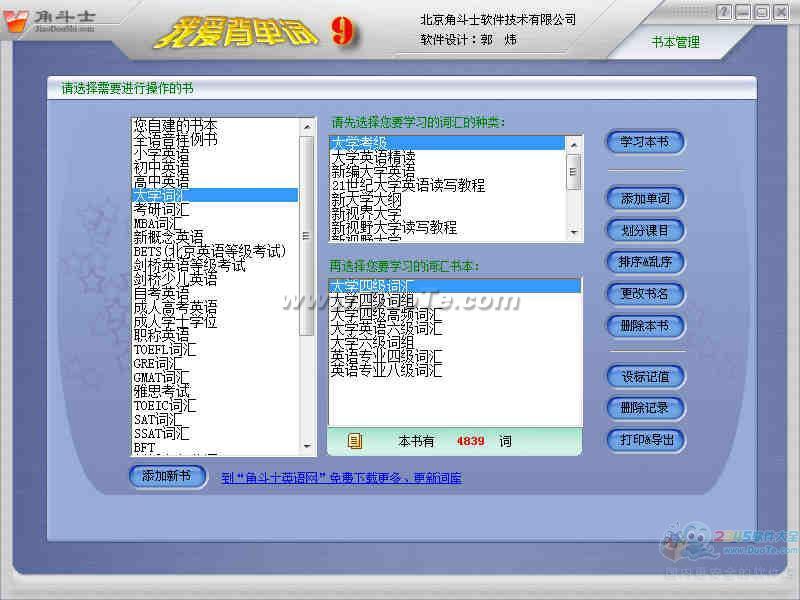Click 排序&乱序 button
This screenshot has height=600, width=800.
(645, 262)
